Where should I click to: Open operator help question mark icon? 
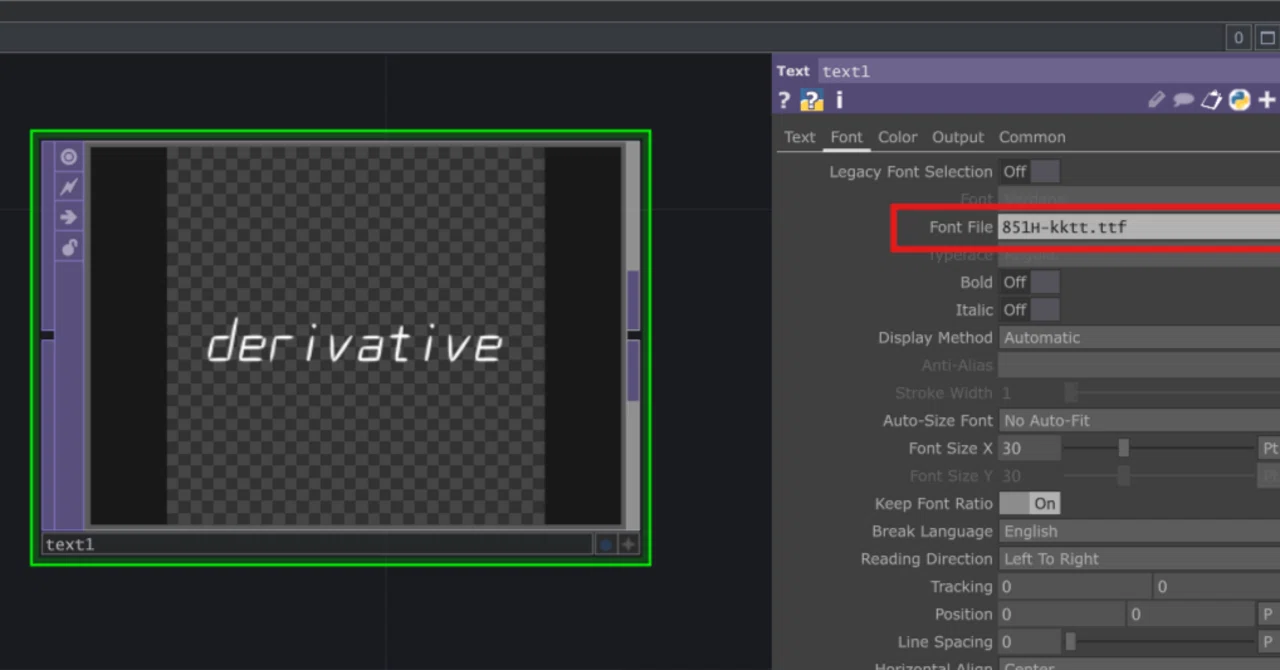point(785,100)
